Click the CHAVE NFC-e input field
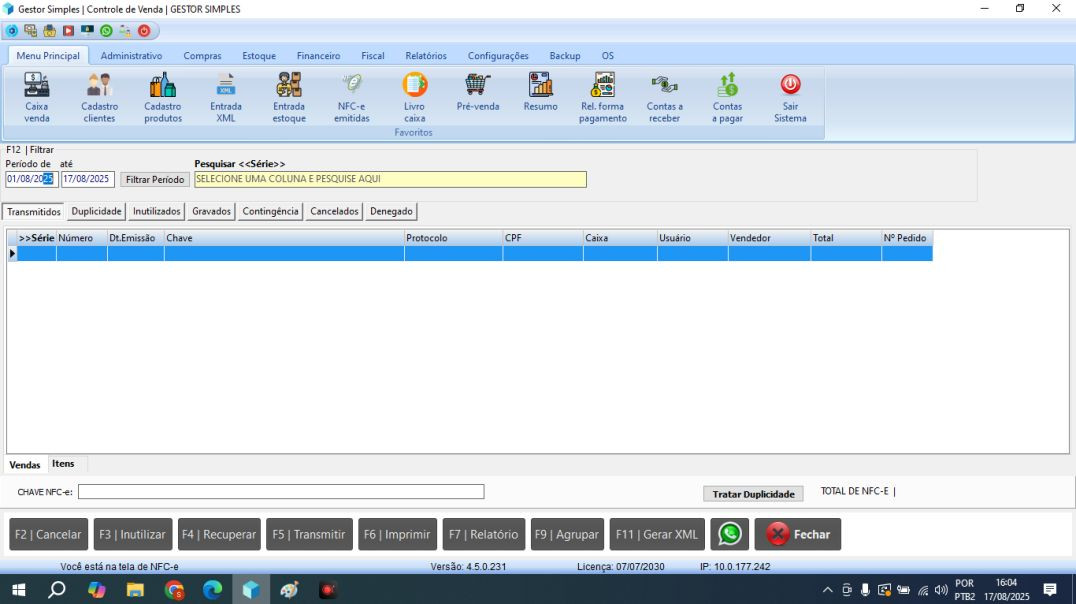Screen dimensions: 1076x604 point(281,492)
